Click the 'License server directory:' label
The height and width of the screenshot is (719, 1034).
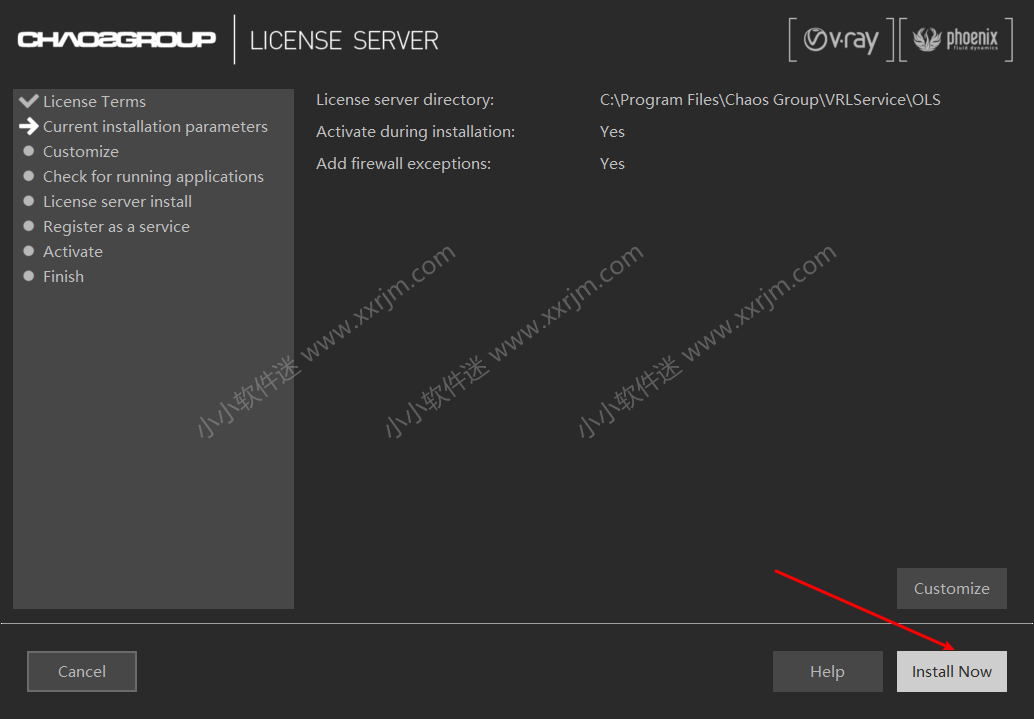click(x=405, y=100)
